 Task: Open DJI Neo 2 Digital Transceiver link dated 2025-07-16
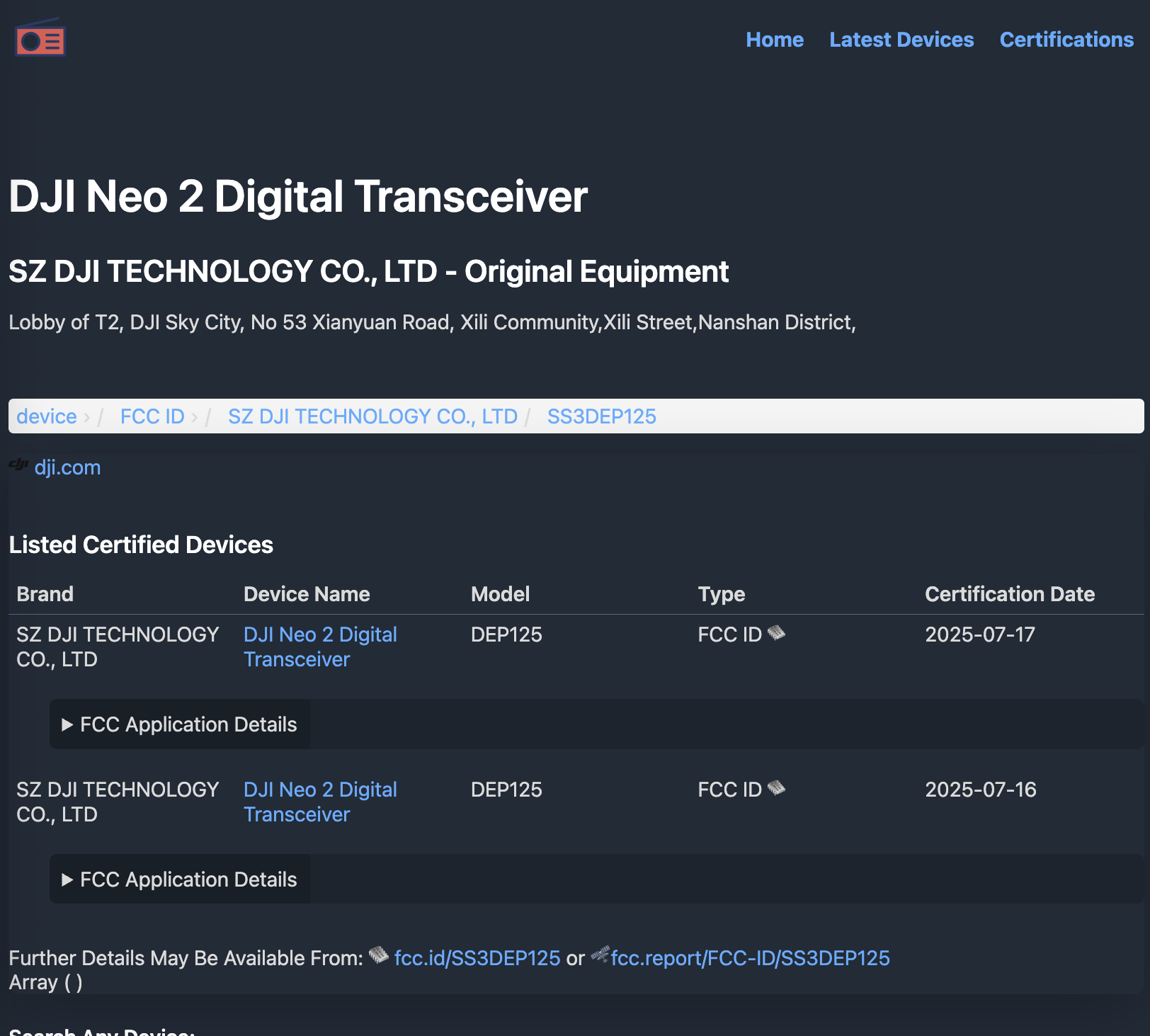tap(320, 802)
